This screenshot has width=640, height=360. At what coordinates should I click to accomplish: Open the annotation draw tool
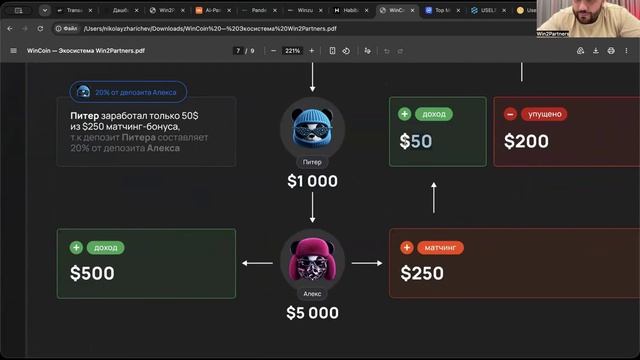[x=367, y=51]
